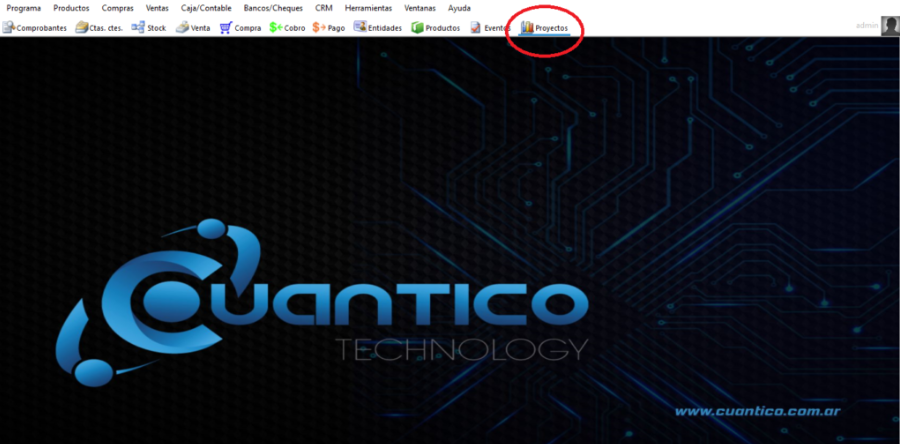Open the Programa menu
This screenshot has width=900, height=444.
click(24, 9)
